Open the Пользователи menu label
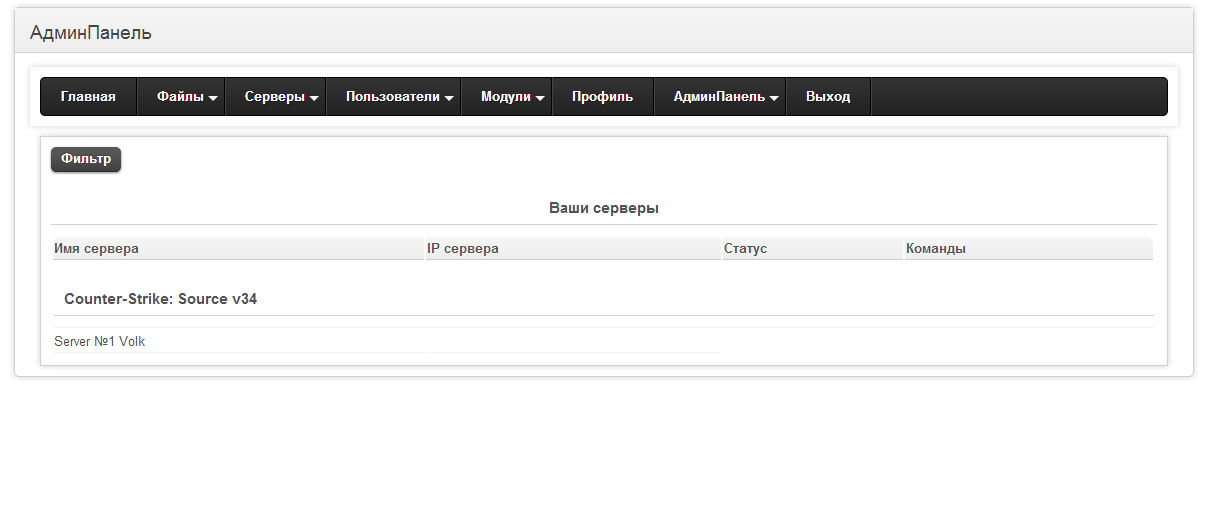The width and height of the screenshot is (1210, 528). (x=392, y=97)
